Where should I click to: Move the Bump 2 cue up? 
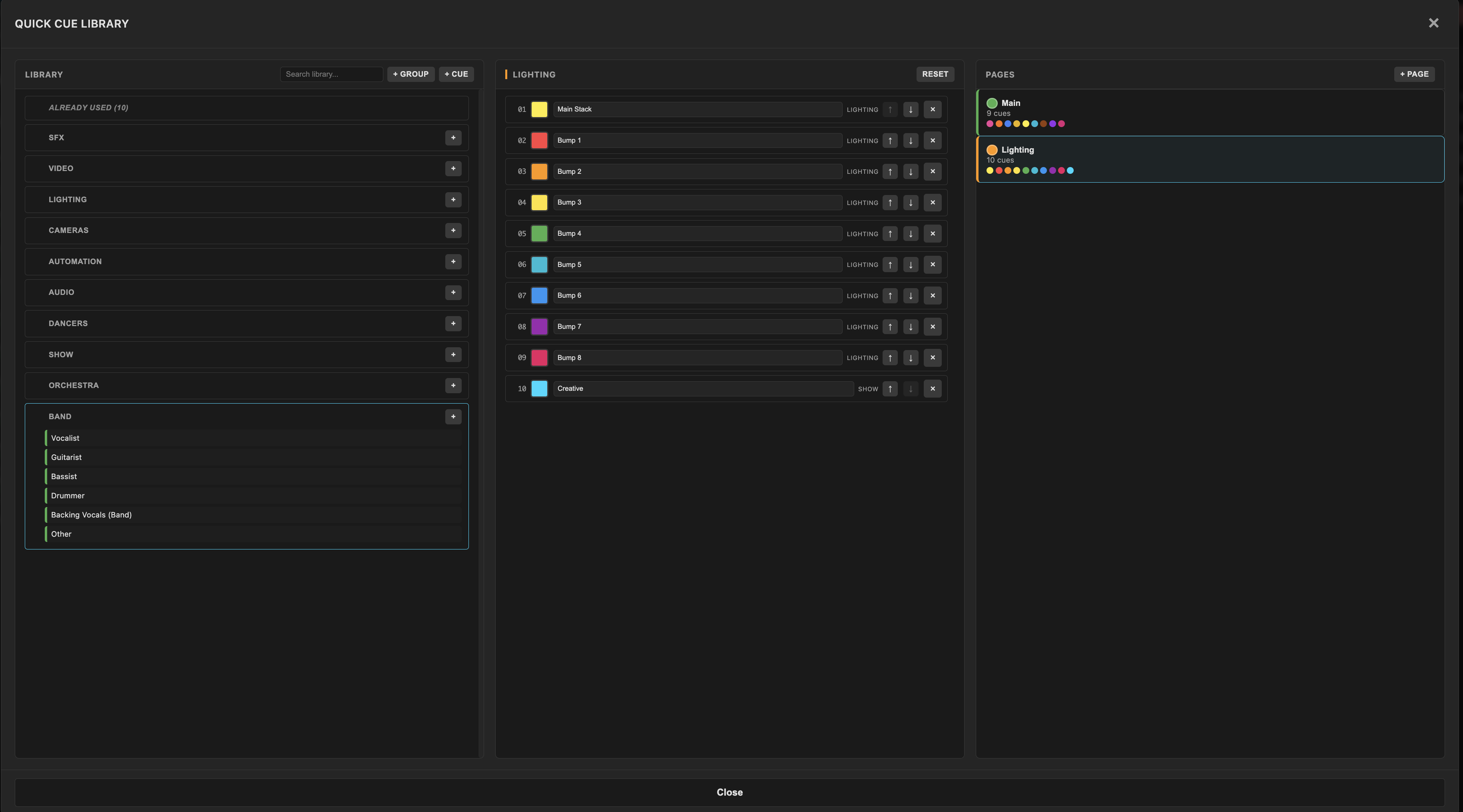[890, 171]
